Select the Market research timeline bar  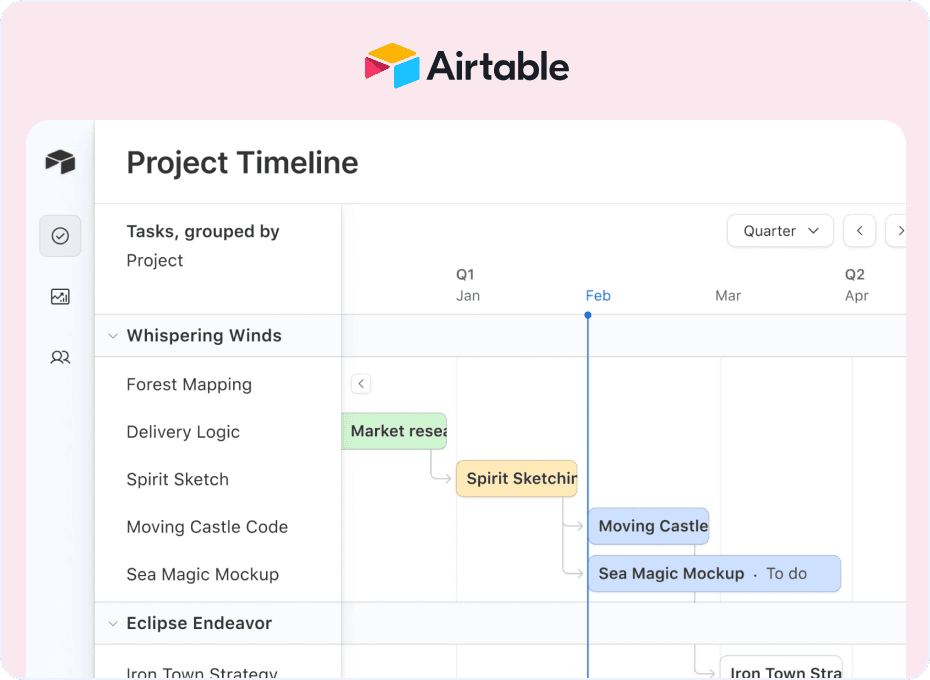tap(394, 431)
